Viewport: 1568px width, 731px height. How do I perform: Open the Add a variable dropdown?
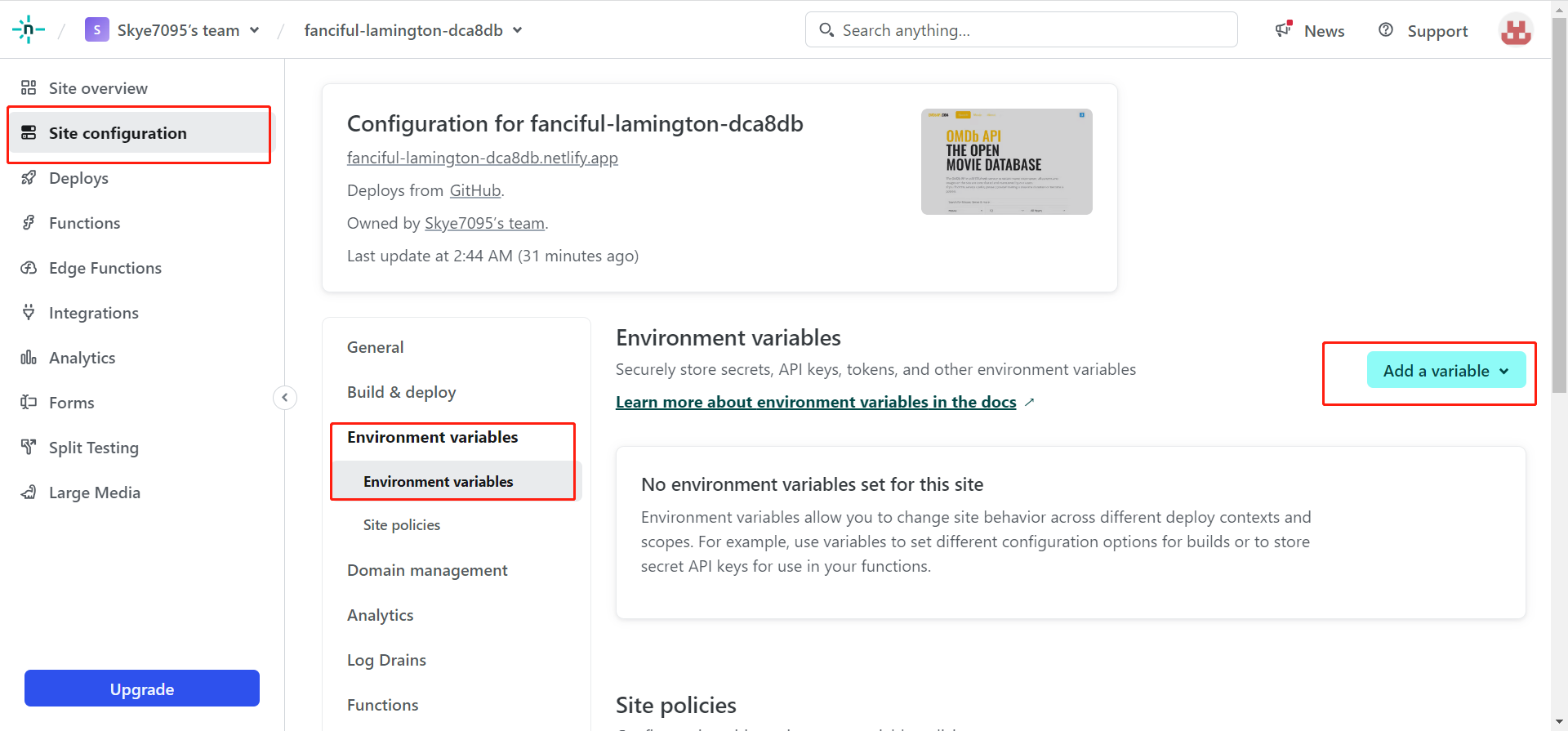[1446, 370]
